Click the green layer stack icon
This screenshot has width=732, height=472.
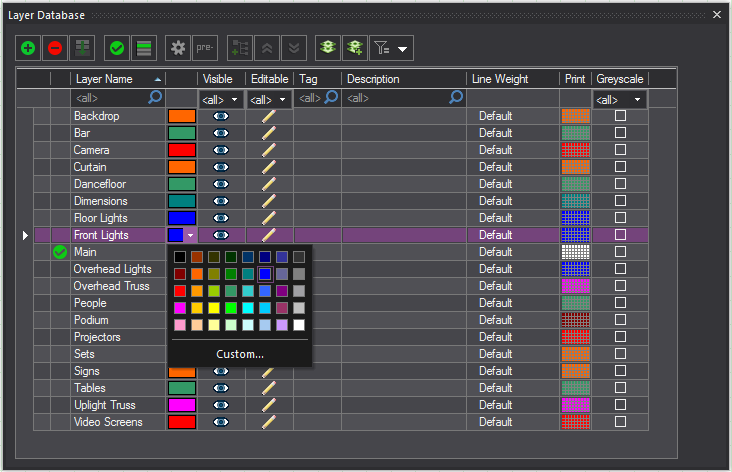coord(328,48)
